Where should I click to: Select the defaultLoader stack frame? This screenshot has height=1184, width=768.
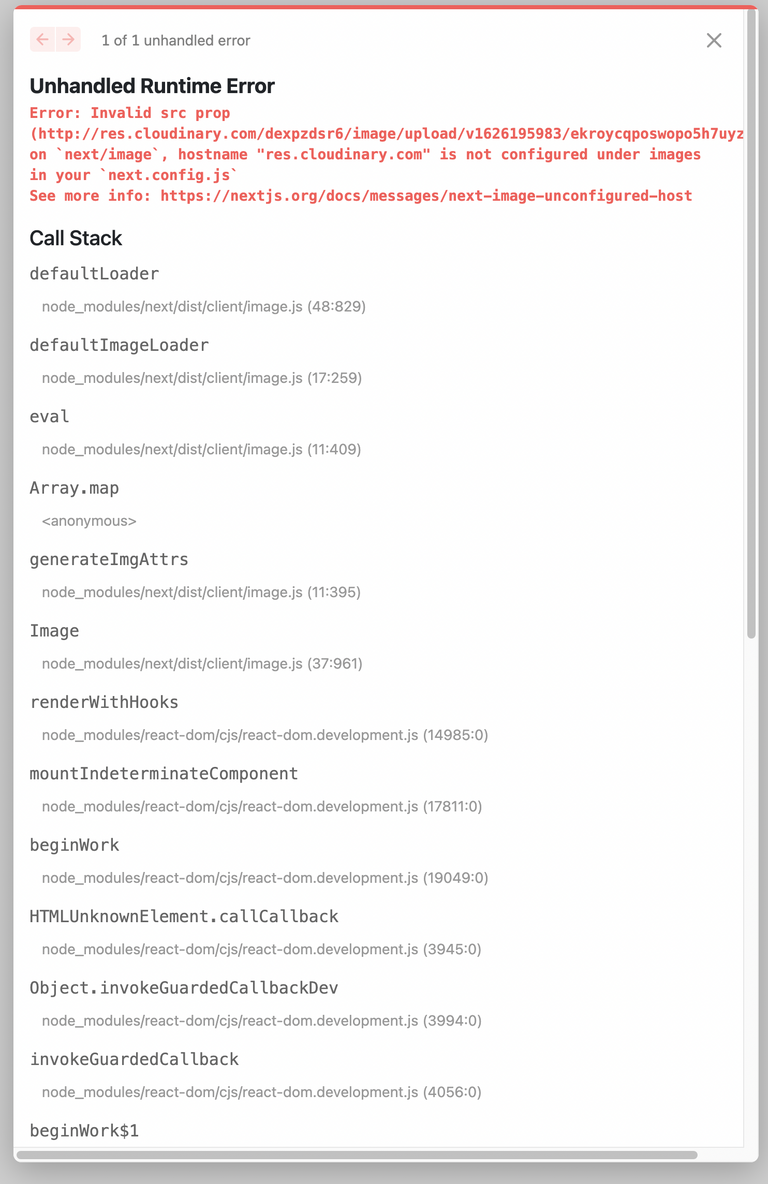point(94,273)
